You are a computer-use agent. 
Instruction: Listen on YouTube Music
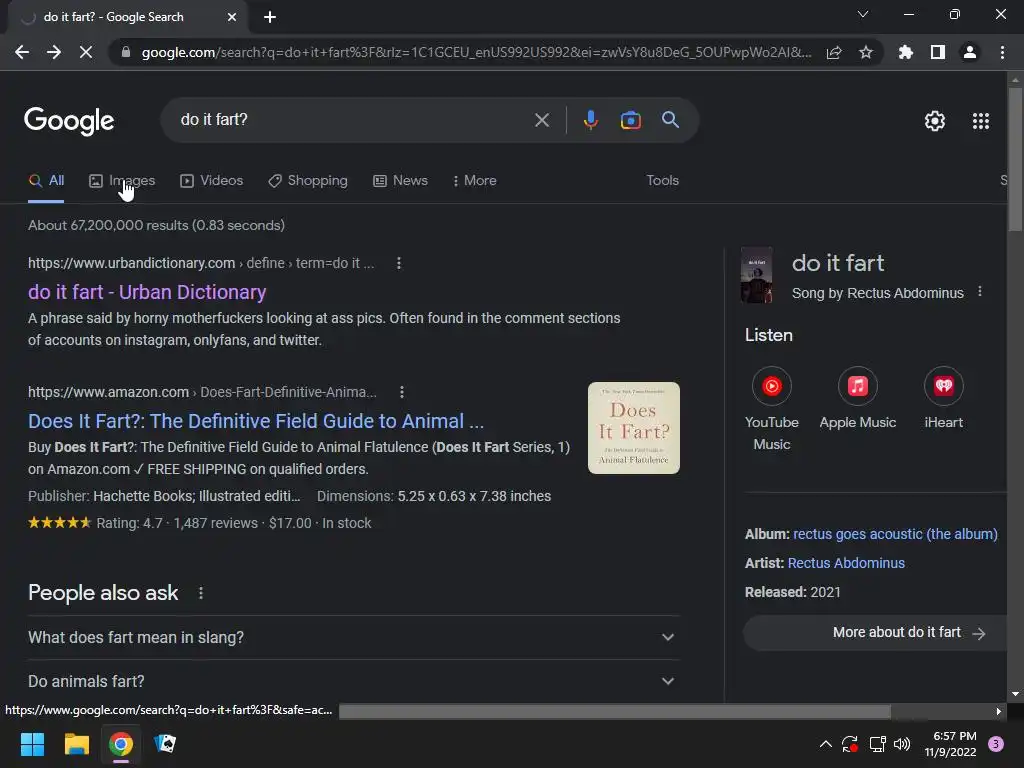pos(772,409)
